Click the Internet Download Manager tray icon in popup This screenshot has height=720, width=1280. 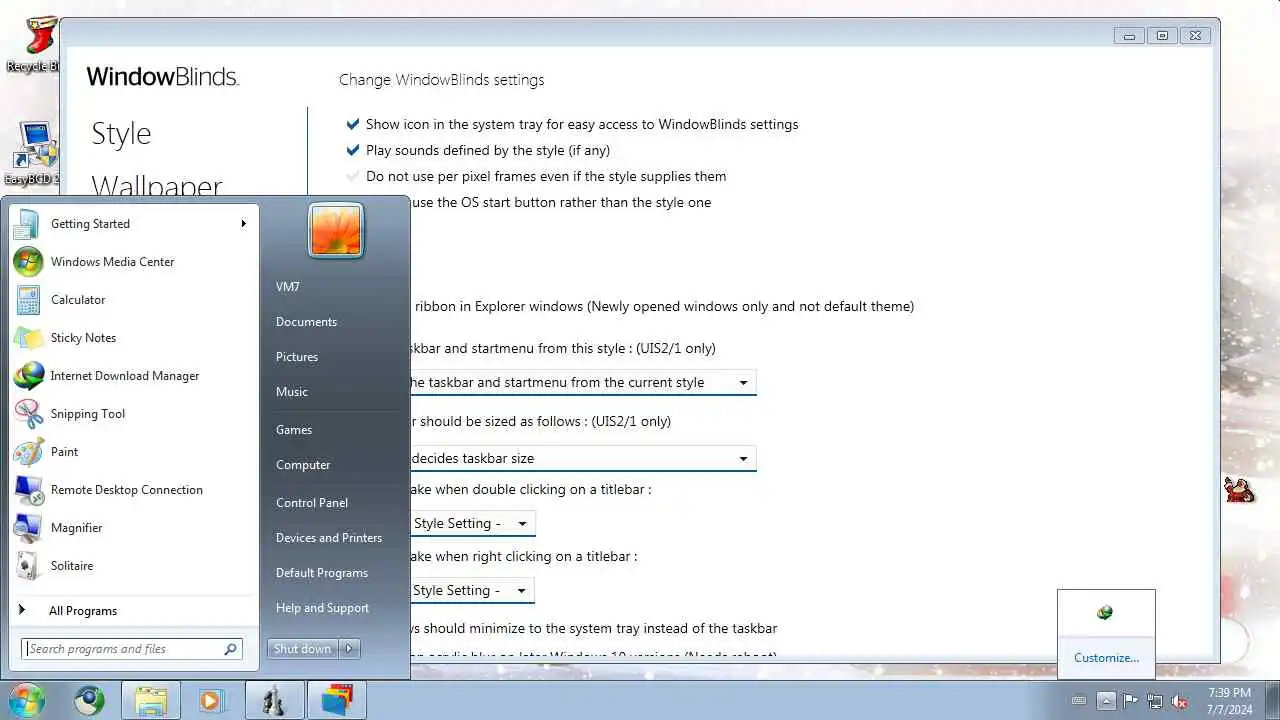pos(1105,613)
